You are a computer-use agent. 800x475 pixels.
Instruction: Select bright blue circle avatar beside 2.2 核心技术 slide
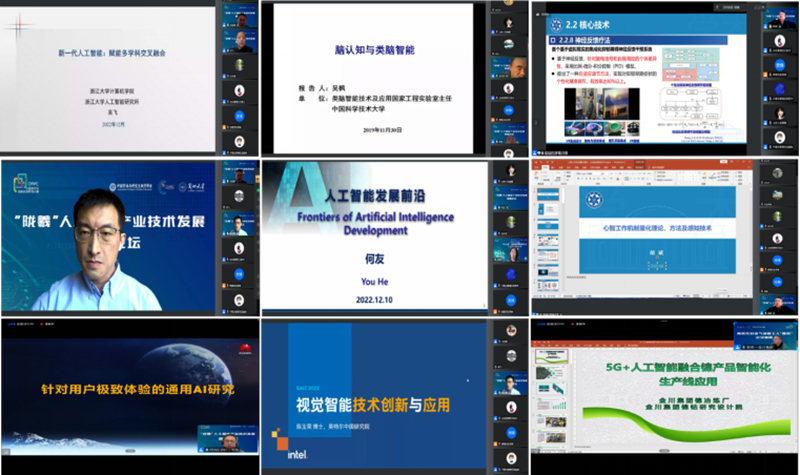point(780,65)
